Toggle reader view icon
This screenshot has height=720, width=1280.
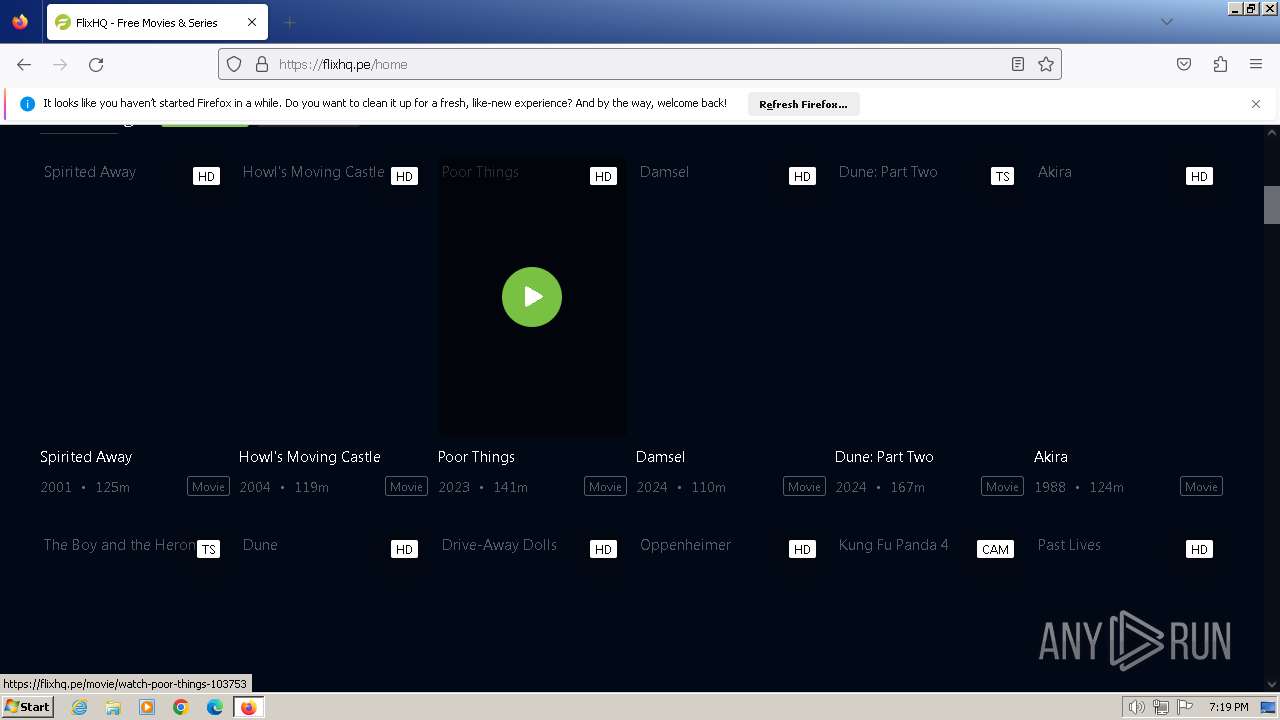1018,64
